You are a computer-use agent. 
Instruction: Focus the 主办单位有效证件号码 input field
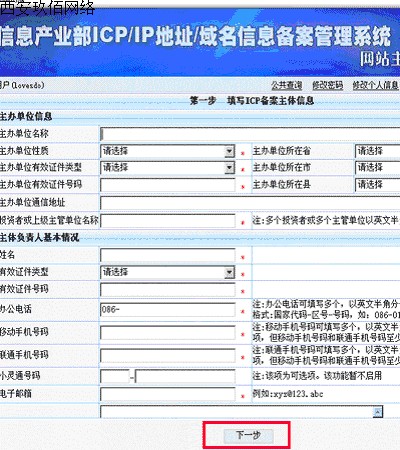pyautogui.click(x=168, y=185)
